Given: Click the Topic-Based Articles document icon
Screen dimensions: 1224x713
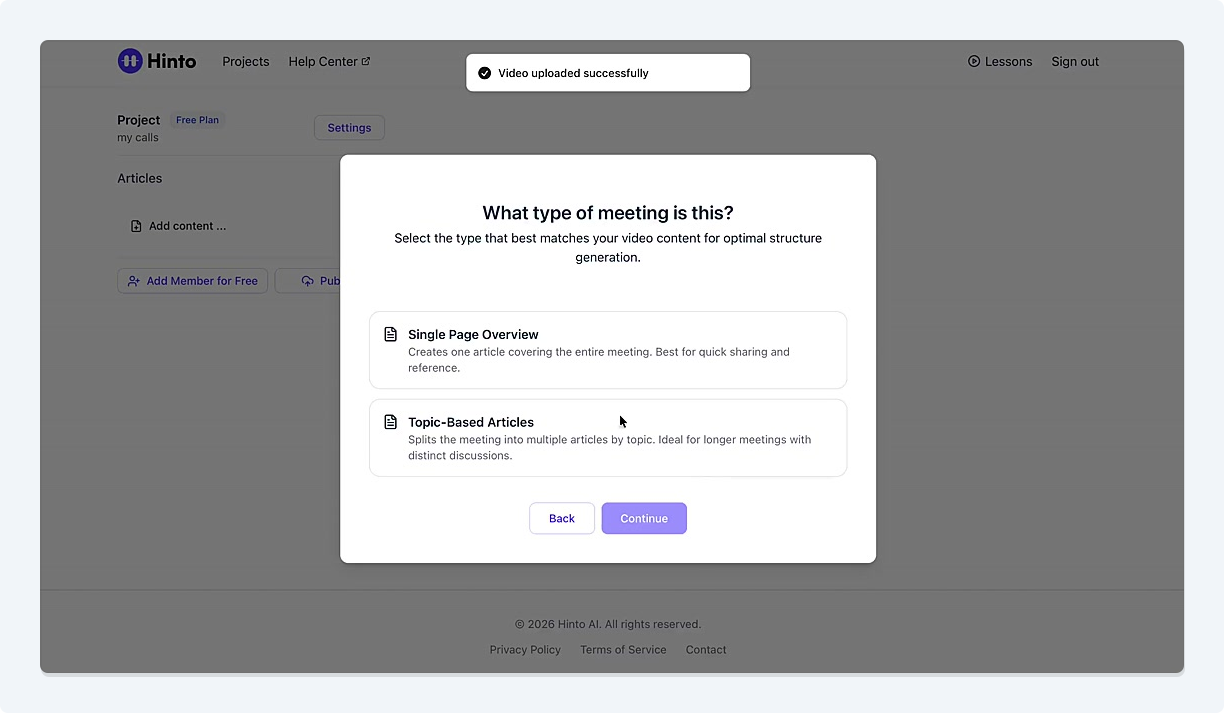Looking at the screenshot, I should coord(391,422).
